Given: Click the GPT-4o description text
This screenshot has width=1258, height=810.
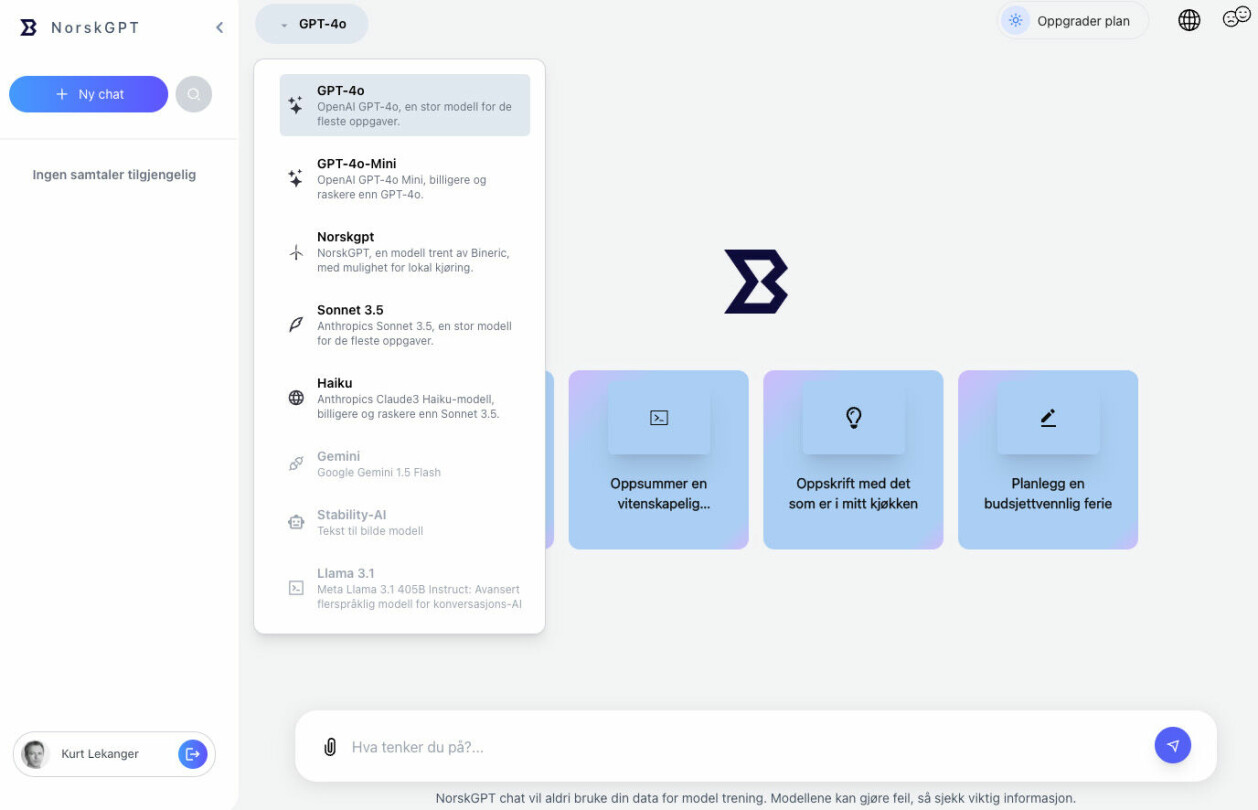Looking at the screenshot, I should pyautogui.click(x=414, y=114).
